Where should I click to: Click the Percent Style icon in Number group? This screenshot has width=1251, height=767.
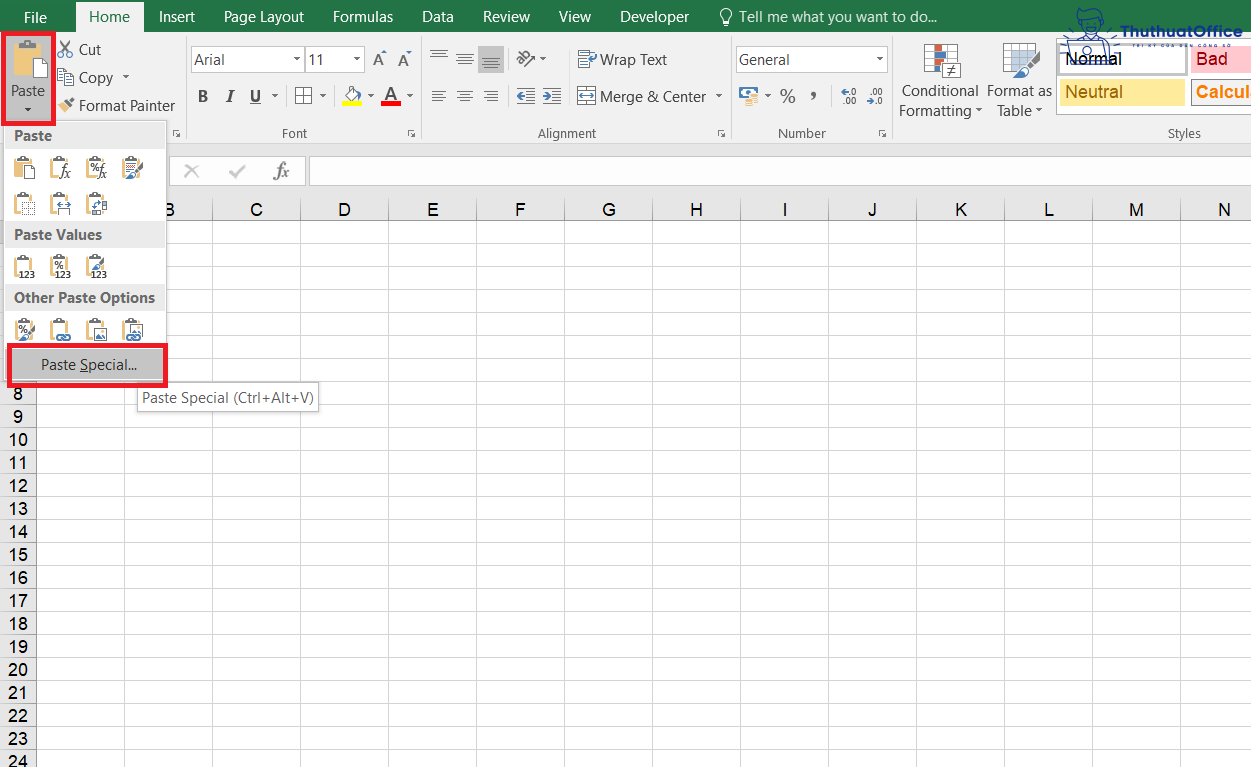pyautogui.click(x=788, y=96)
